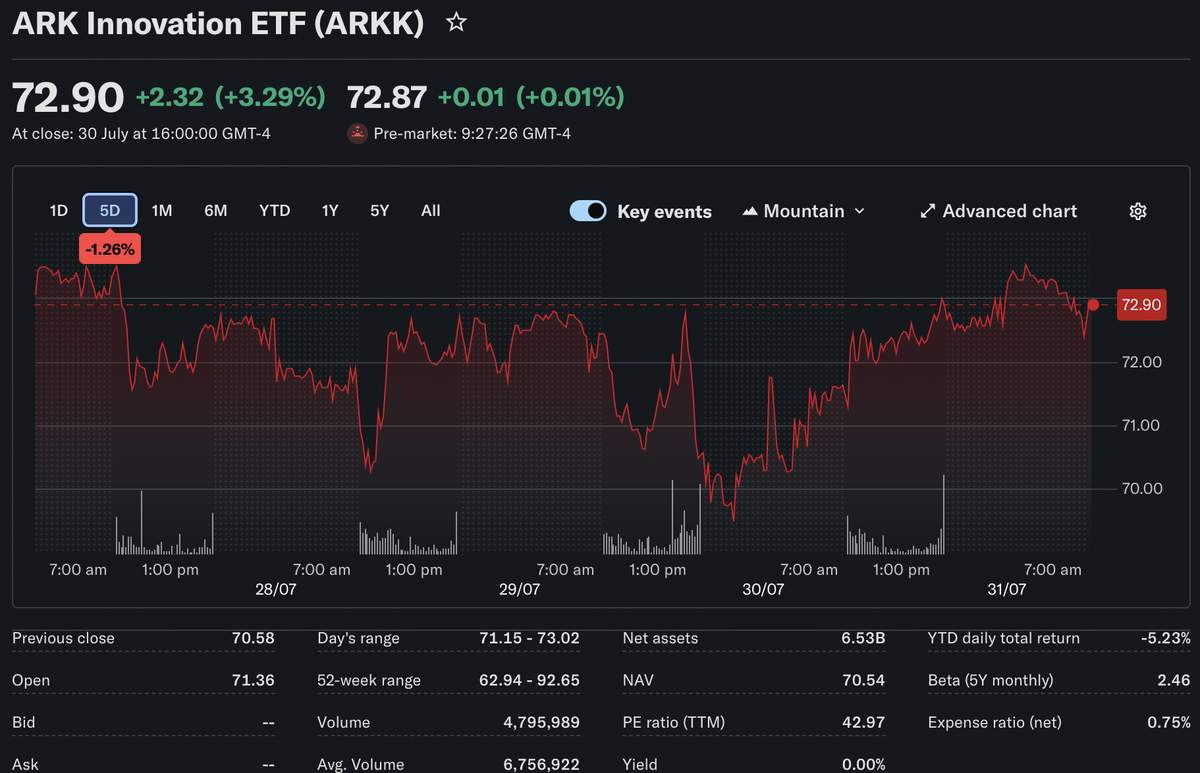Click the 31/07 date label on chart

tap(1007, 590)
